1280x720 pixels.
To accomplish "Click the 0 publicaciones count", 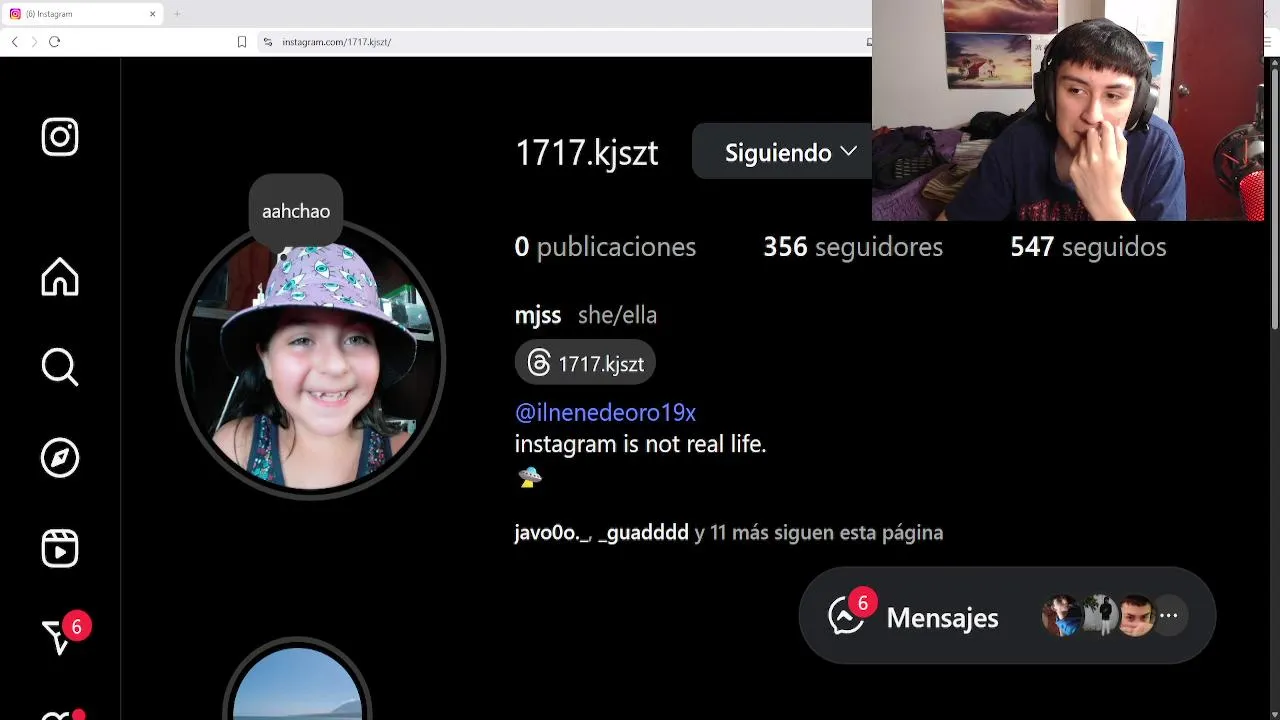I will click(x=605, y=247).
